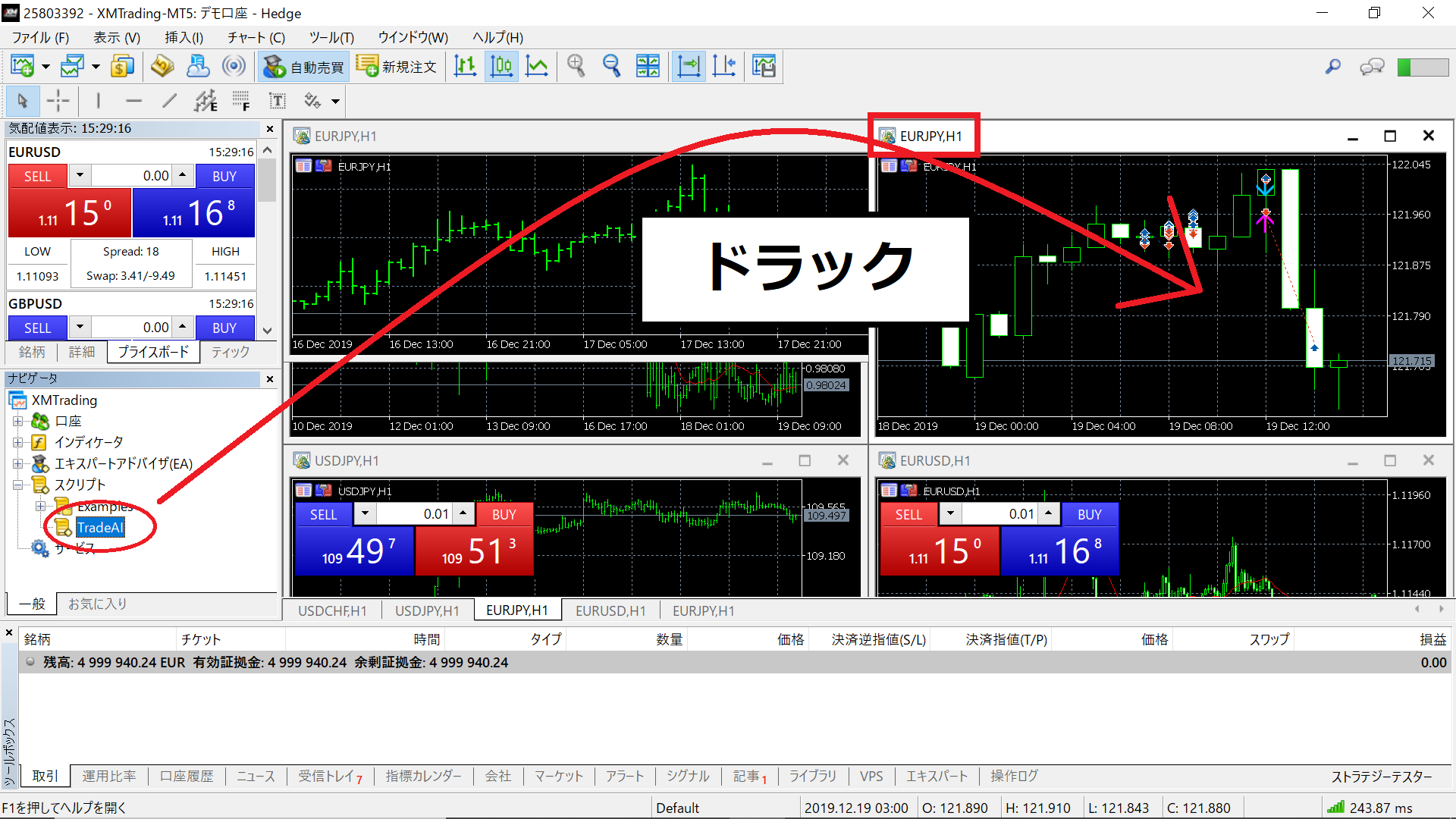Select the trendline drawing tool
Viewport: 1456px width, 819px height.
169,101
